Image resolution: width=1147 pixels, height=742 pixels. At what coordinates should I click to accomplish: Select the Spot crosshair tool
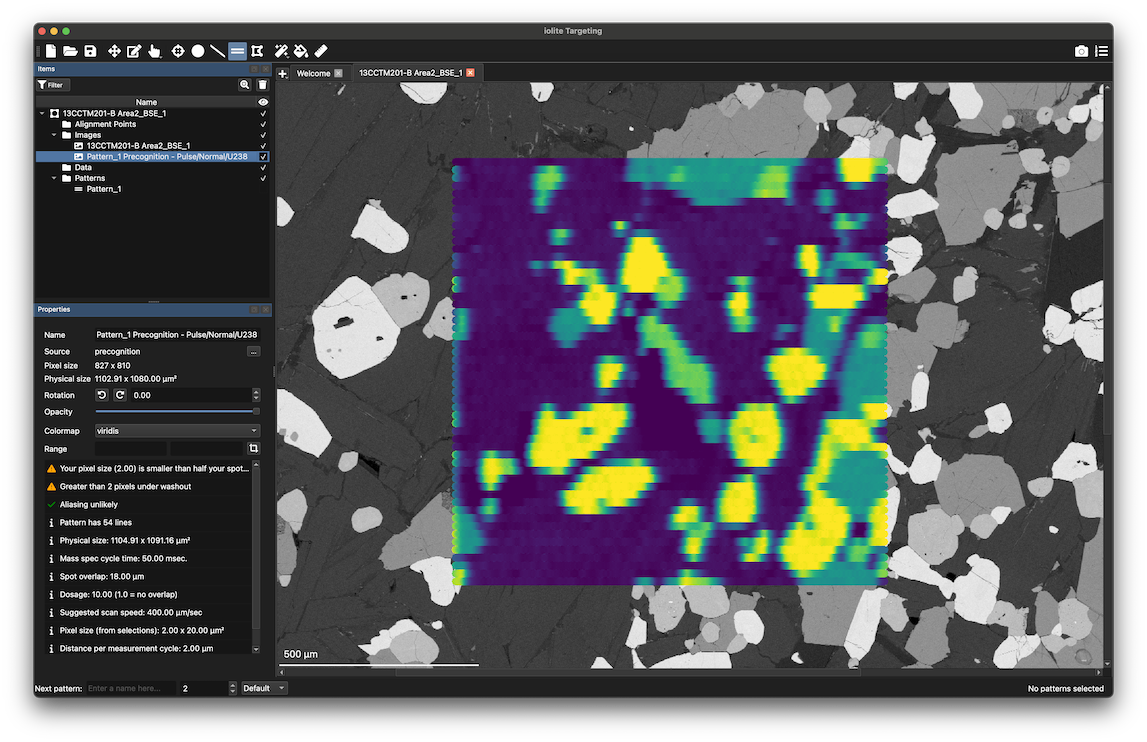[177, 50]
